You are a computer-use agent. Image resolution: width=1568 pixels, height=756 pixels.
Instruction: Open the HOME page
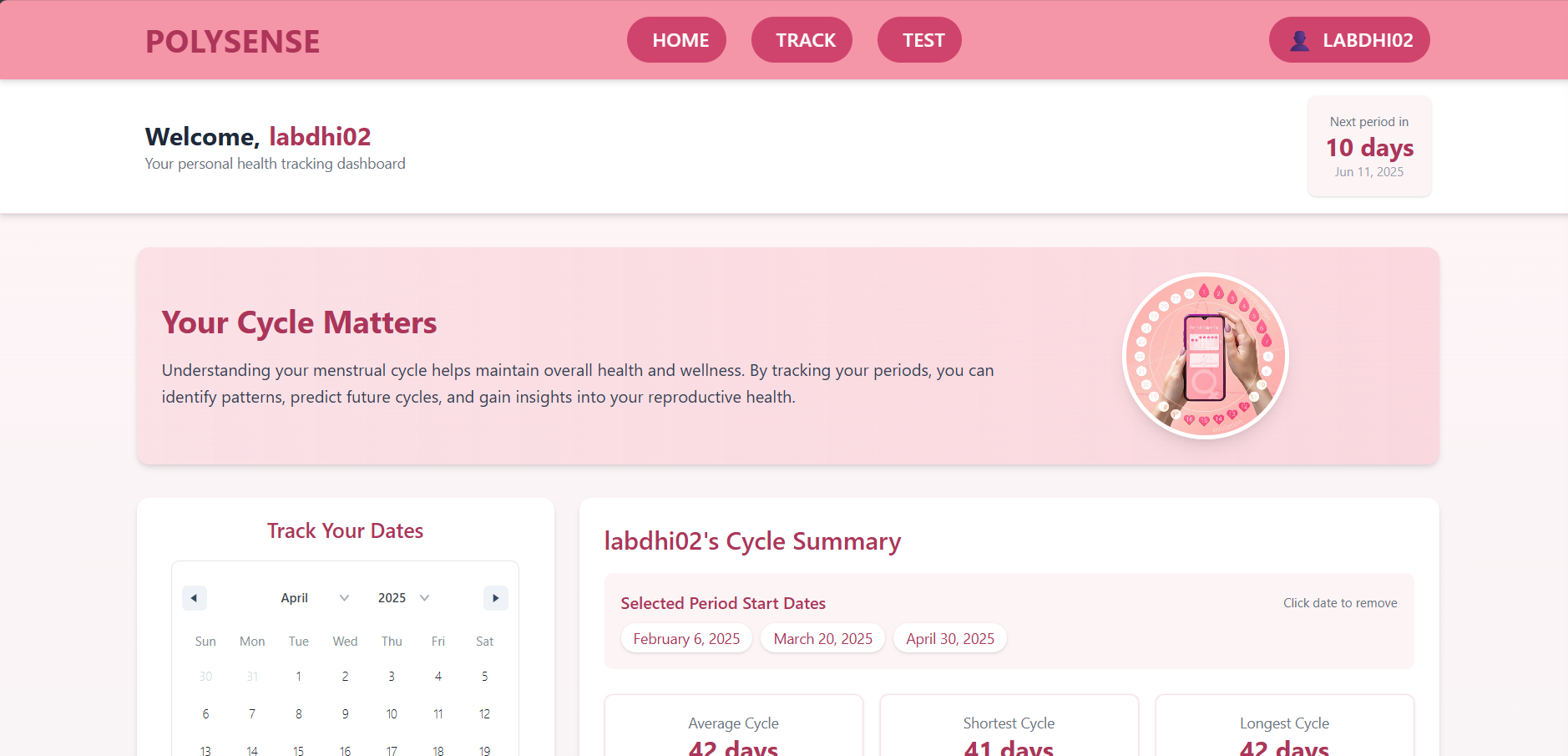pyautogui.click(x=676, y=40)
